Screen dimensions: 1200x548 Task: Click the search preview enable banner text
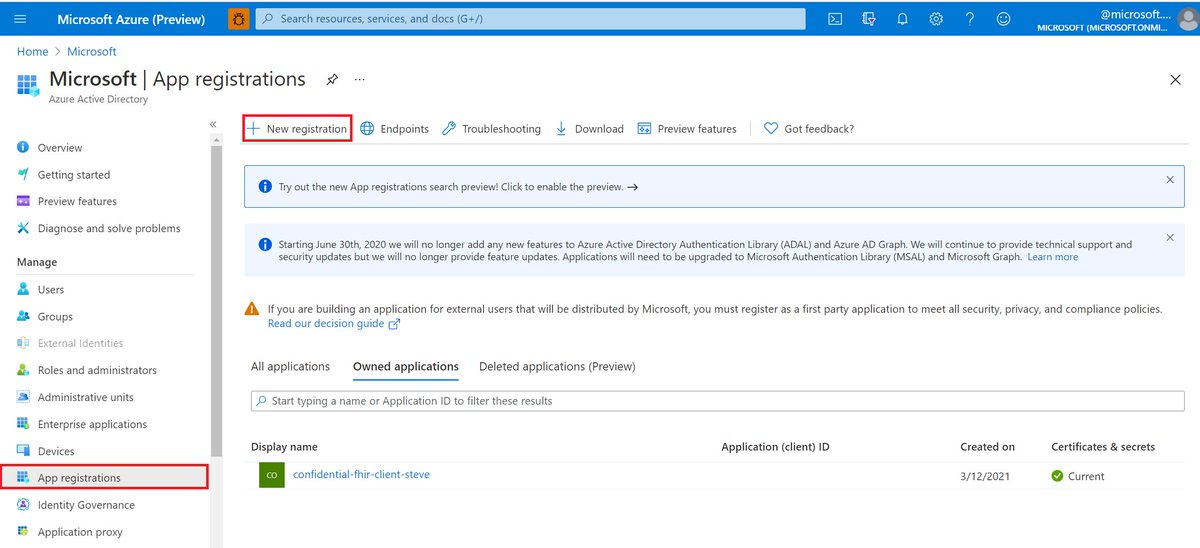458,187
